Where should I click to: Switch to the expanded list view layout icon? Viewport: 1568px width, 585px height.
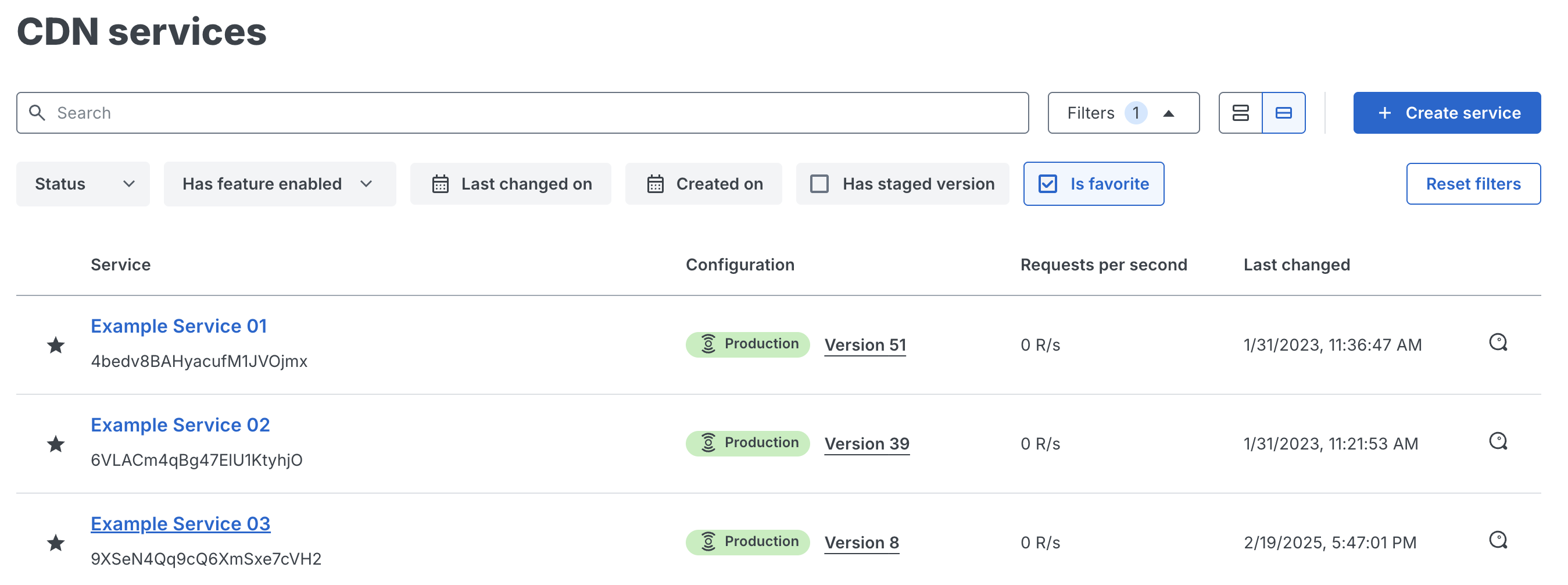coord(1241,113)
